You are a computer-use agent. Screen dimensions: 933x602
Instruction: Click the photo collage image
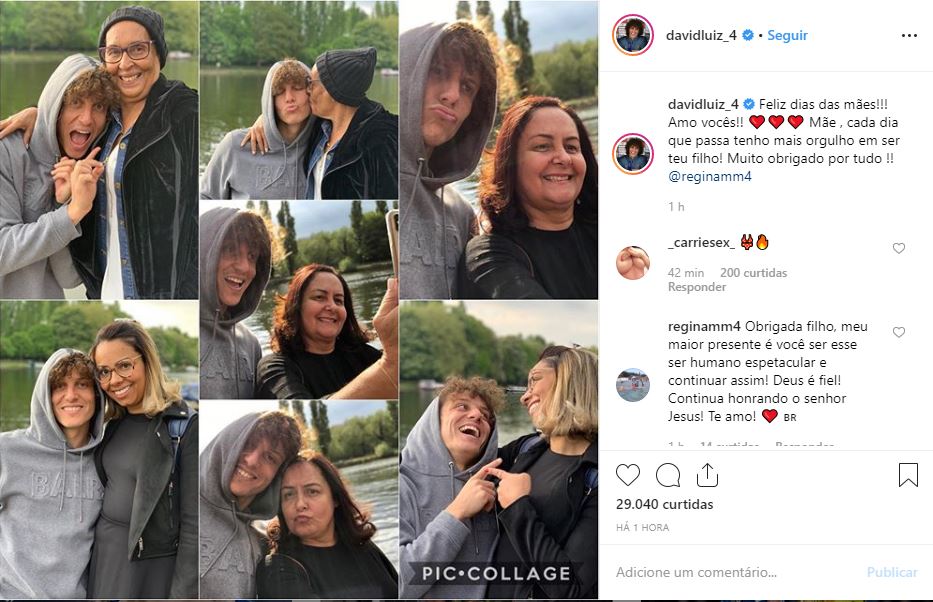tap(299, 301)
